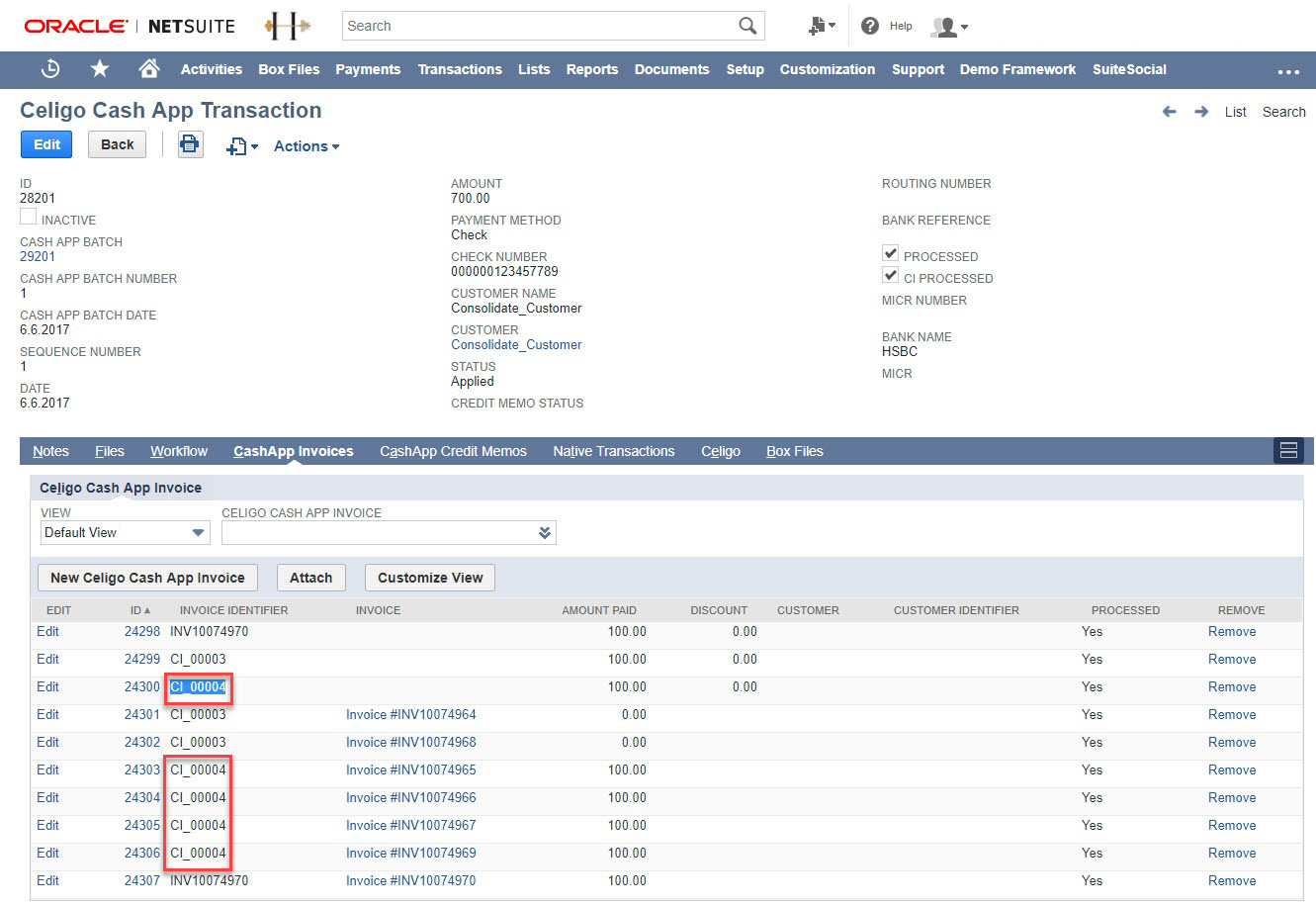Open the Activities menu
1316x905 pixels.
[x=212, y=69]
